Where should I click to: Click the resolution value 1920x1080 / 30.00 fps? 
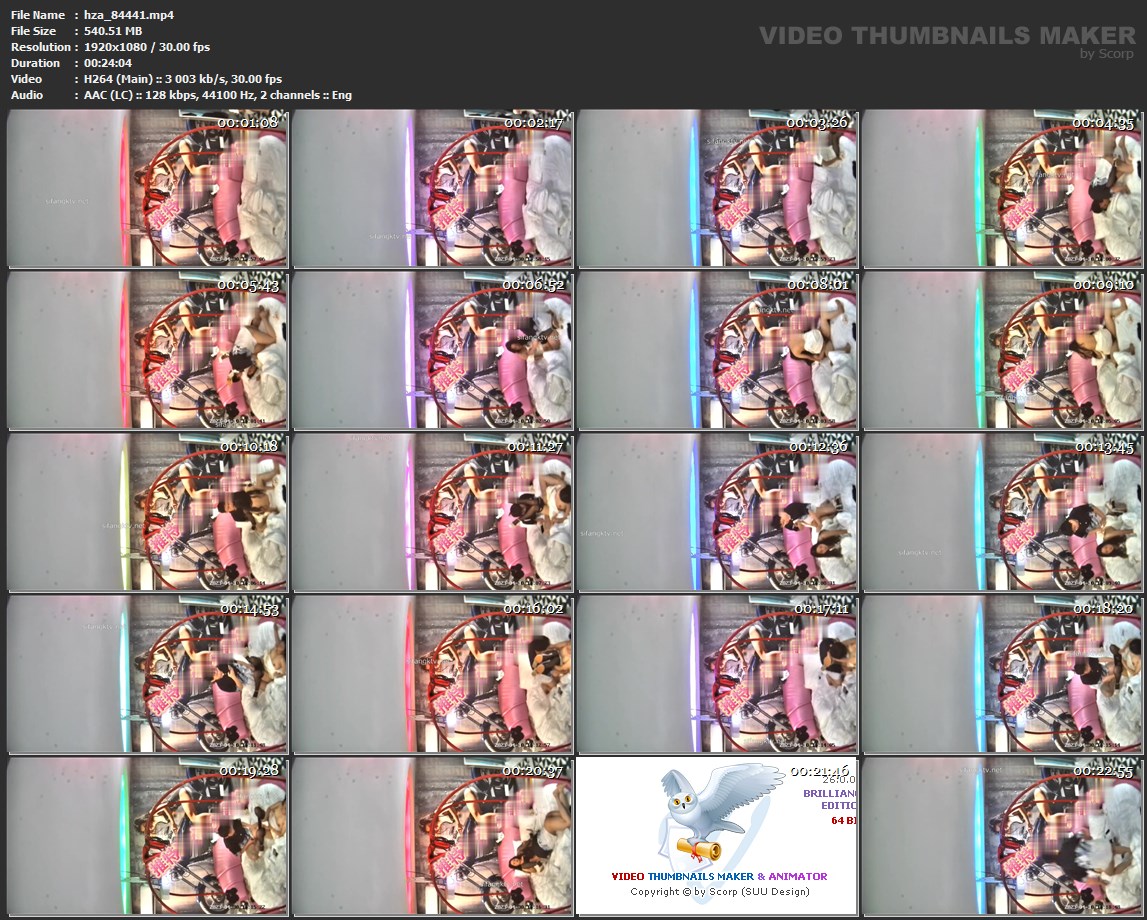pyautogui.click(x=147, y=47)
